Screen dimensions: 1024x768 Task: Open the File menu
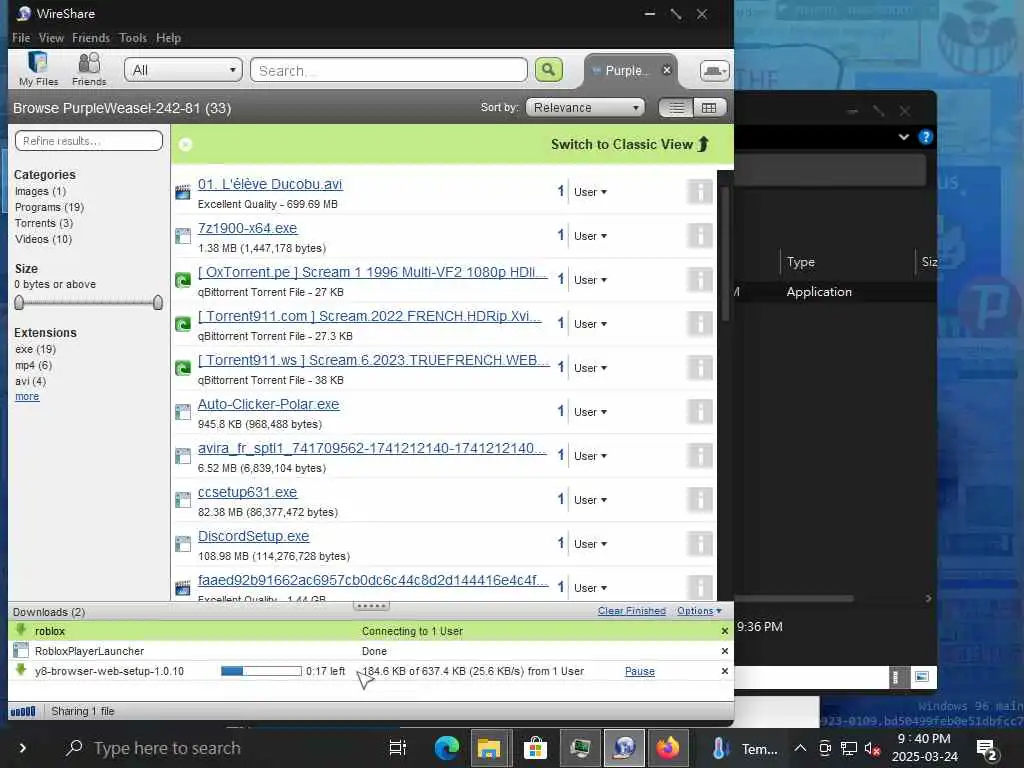point(21,38)
